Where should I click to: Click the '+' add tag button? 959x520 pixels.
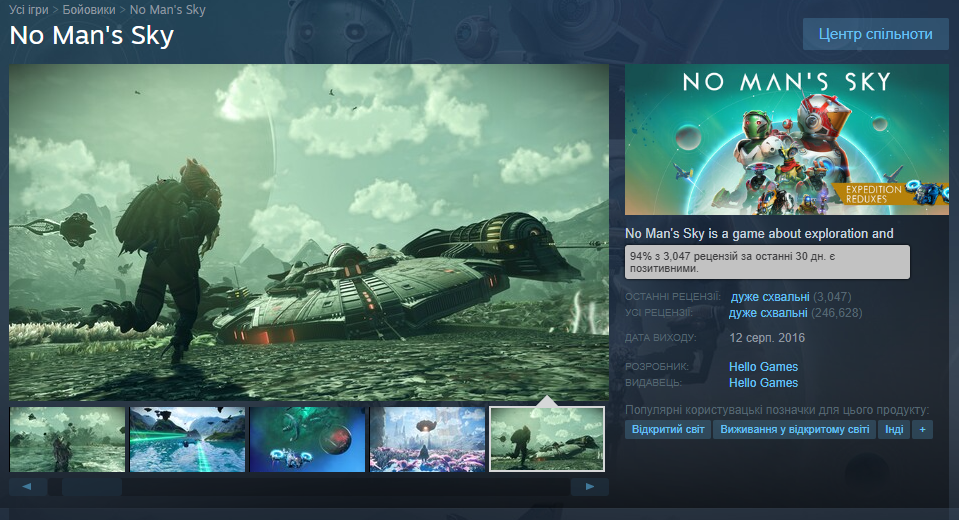[922, 429]
